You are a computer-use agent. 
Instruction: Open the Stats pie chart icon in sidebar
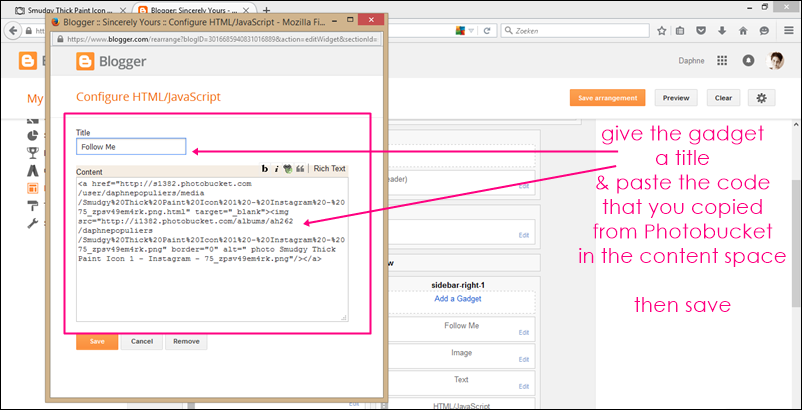pos(33,135)
